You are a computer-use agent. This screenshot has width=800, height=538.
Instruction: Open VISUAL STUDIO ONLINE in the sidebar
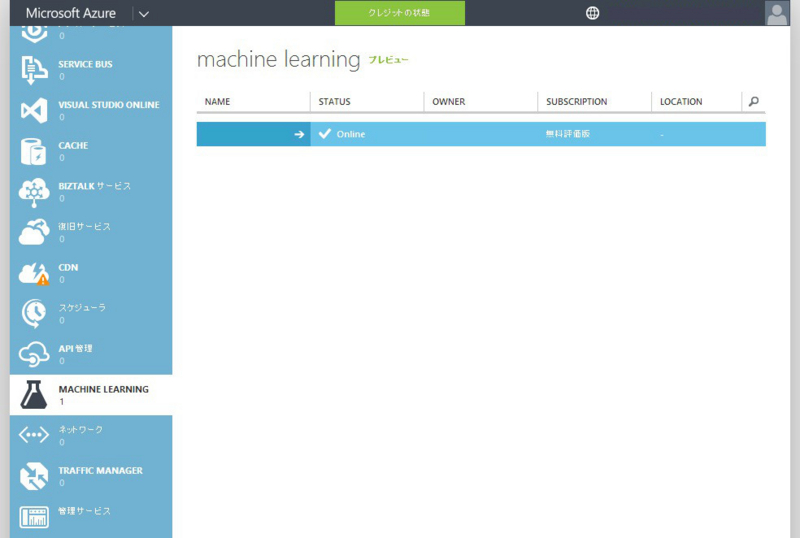(109, 105)
